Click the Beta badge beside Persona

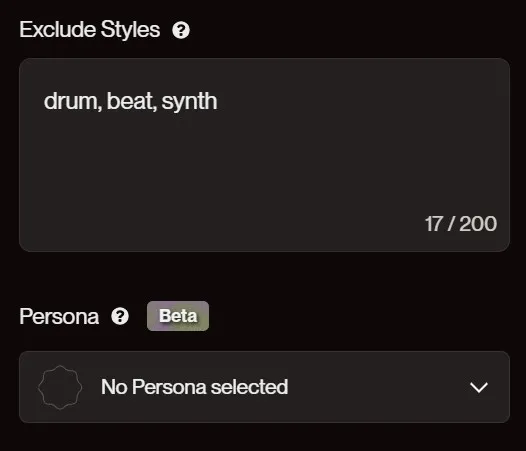pyautogui.click(x=178, y=316)
